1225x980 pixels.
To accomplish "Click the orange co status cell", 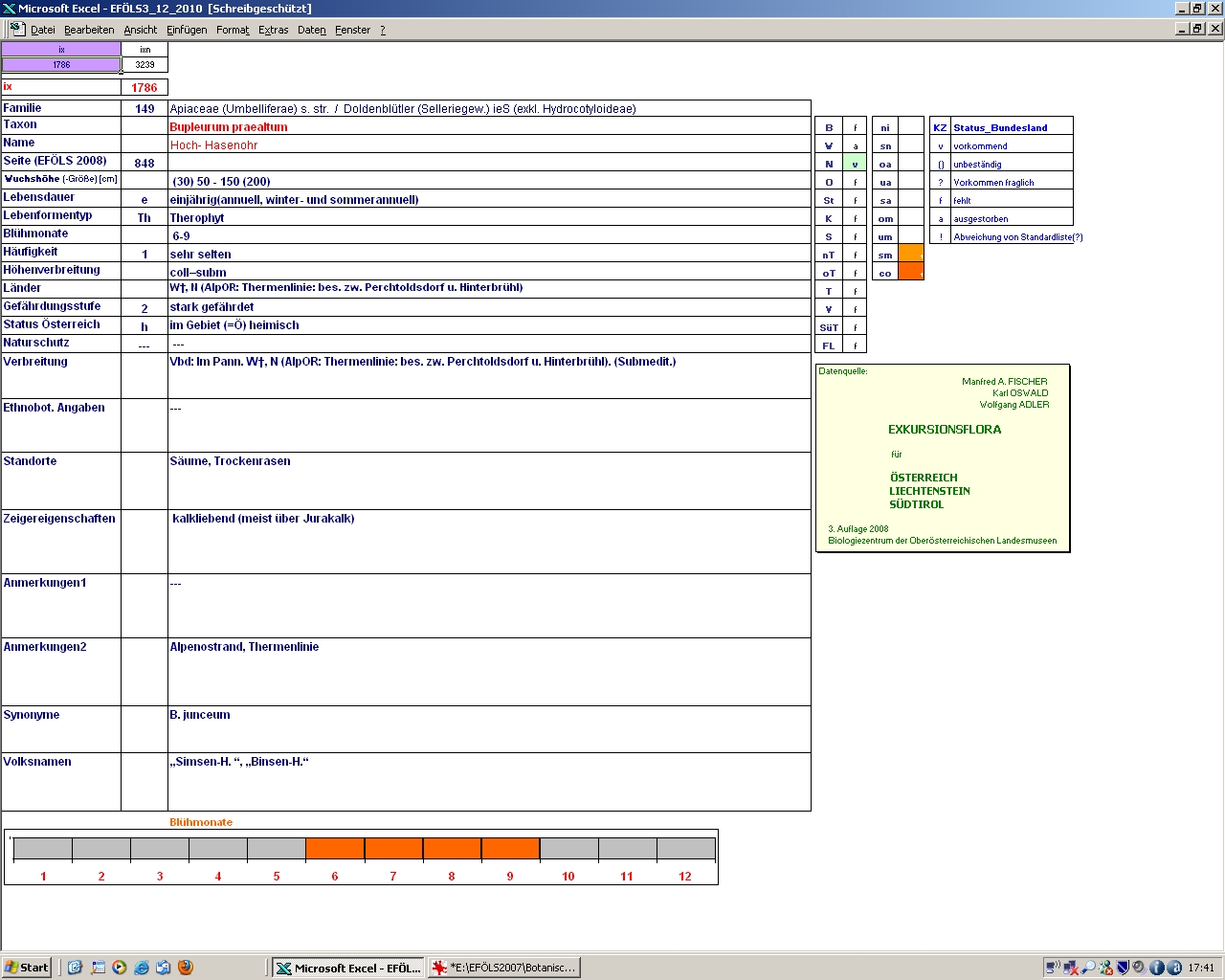I will [x=911, y=272].
